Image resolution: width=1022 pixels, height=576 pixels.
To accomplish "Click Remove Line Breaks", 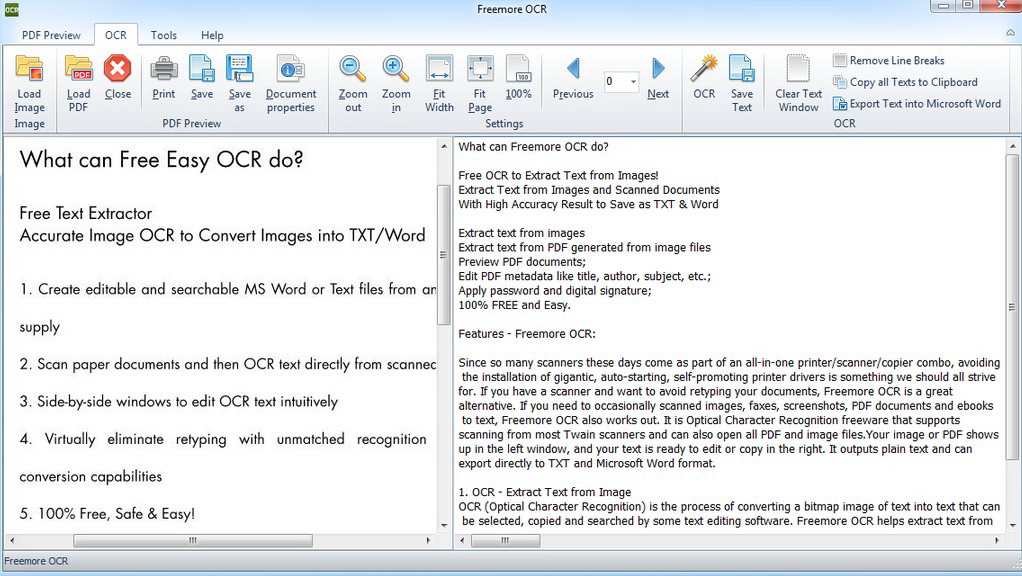I will 889,61.
